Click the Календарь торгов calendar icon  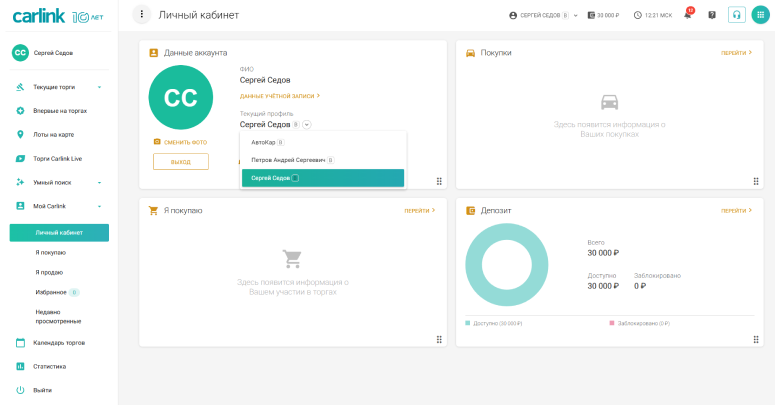[20, 342]
